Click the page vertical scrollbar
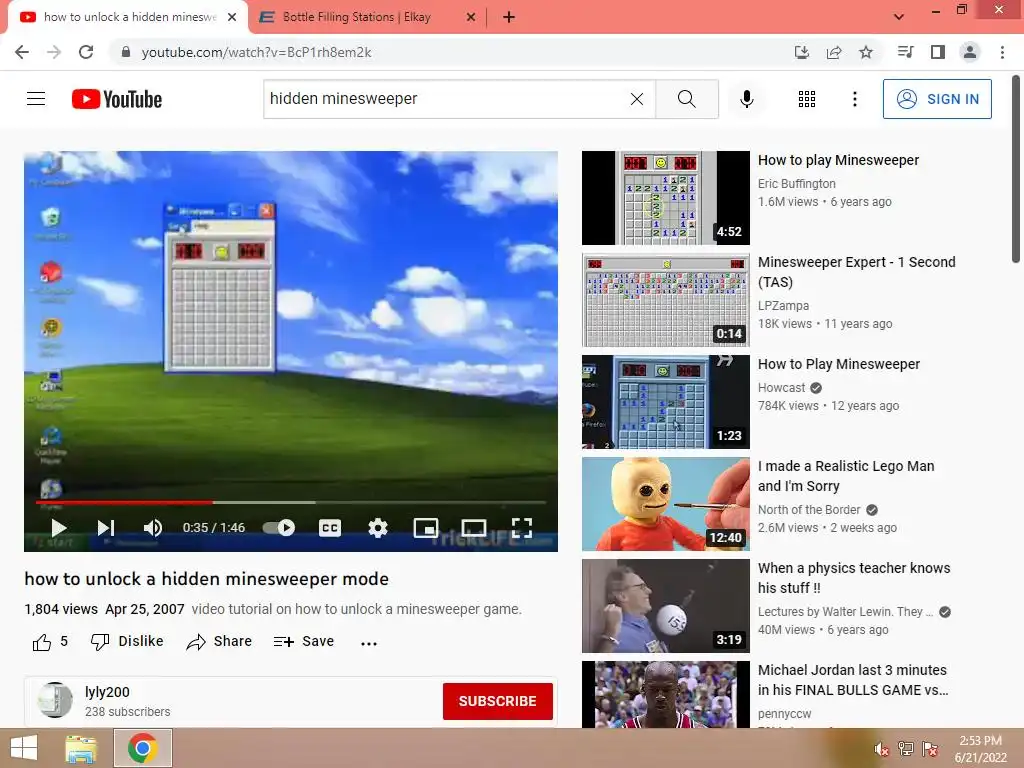1024x768 pixels. click(x=1016, y=171)
